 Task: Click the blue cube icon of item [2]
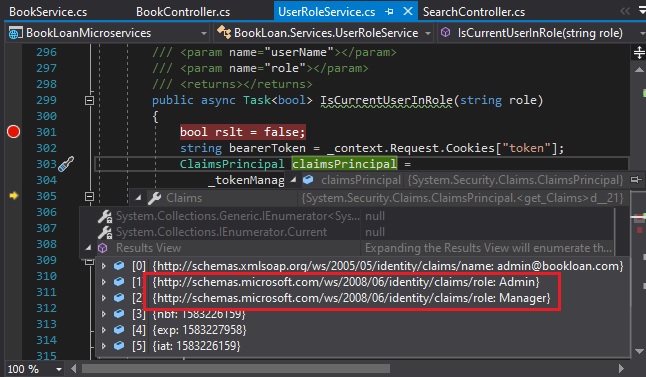click(x=119, y=297)
